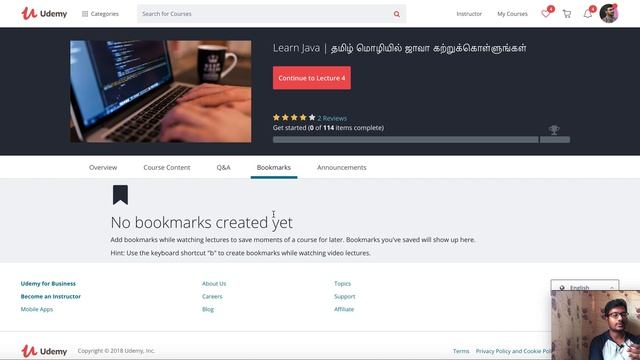The width and height of the screenshot is (640, 360).
Task: Open the user profile avatar
Action: (609, 13)
